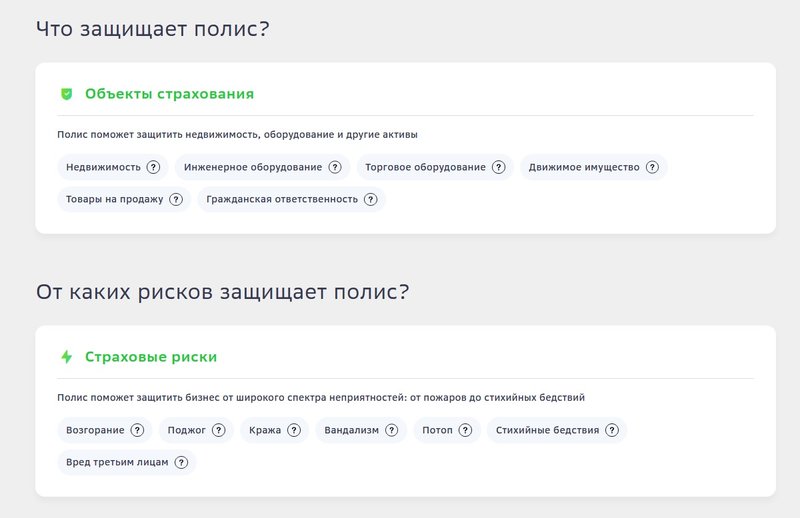Viewport: 800px width, 518px height.
Task: Click the Поджог risk label
Action: [x=187, y=430]
